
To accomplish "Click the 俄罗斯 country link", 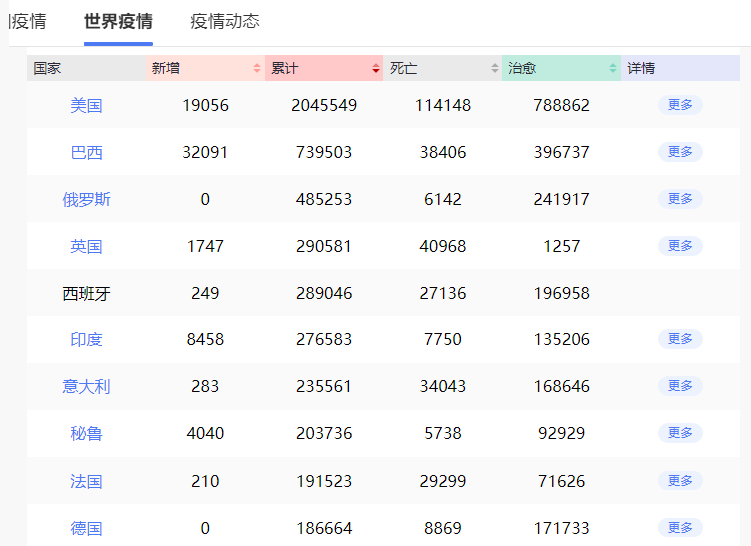I will coord(86,199).
